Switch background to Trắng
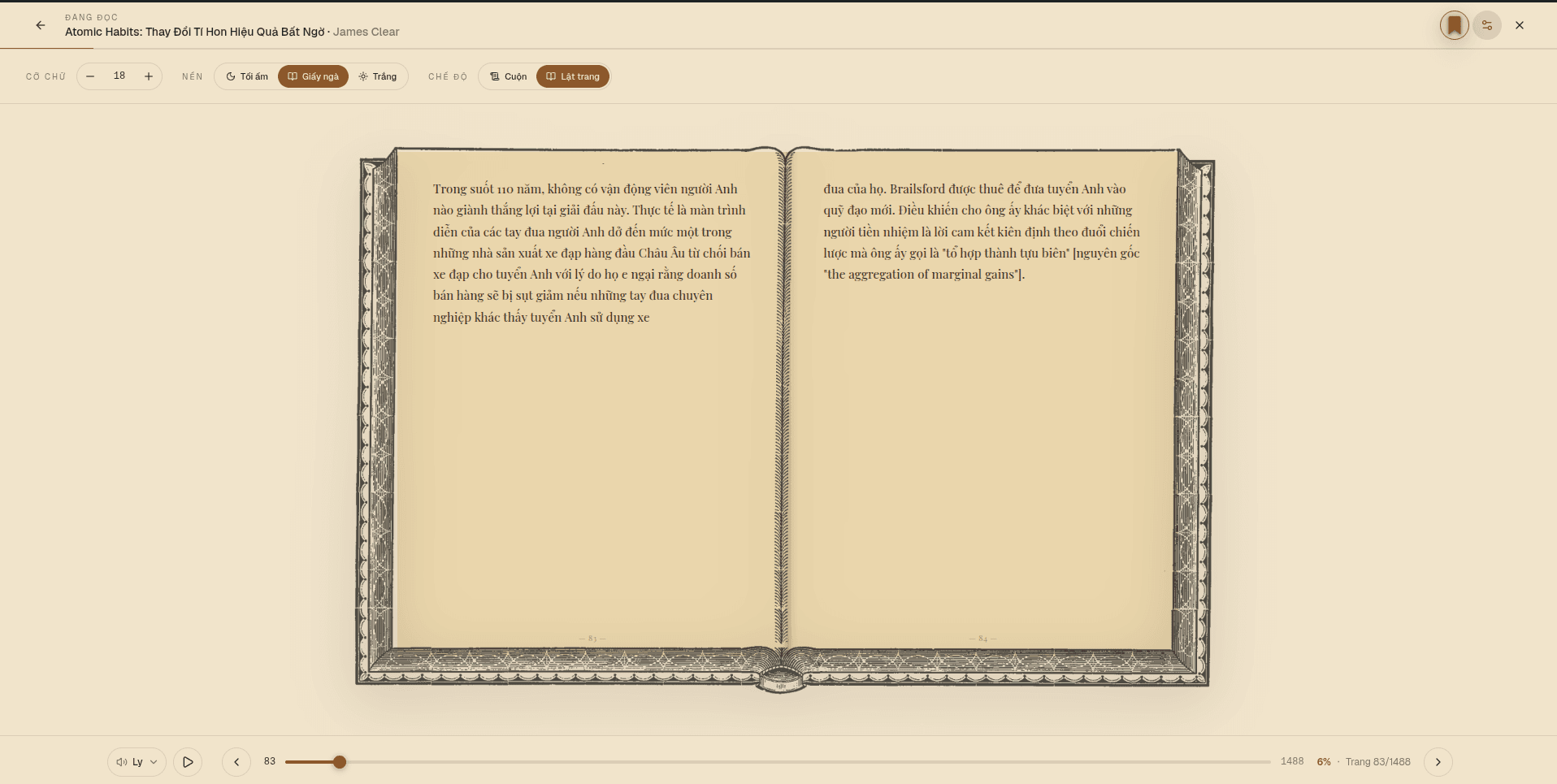This screenshot has height=784, width=1557. coord(377,76)
